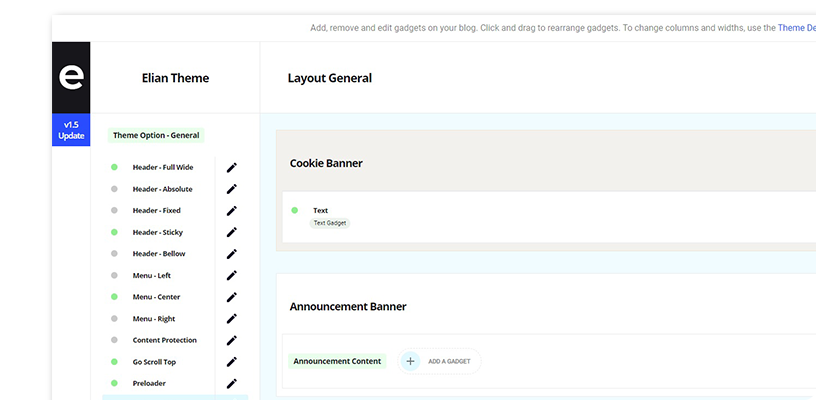This screenshot has height=400, width=816.
Task: Toggle Content Protection status dot
Action: [114, 340]
